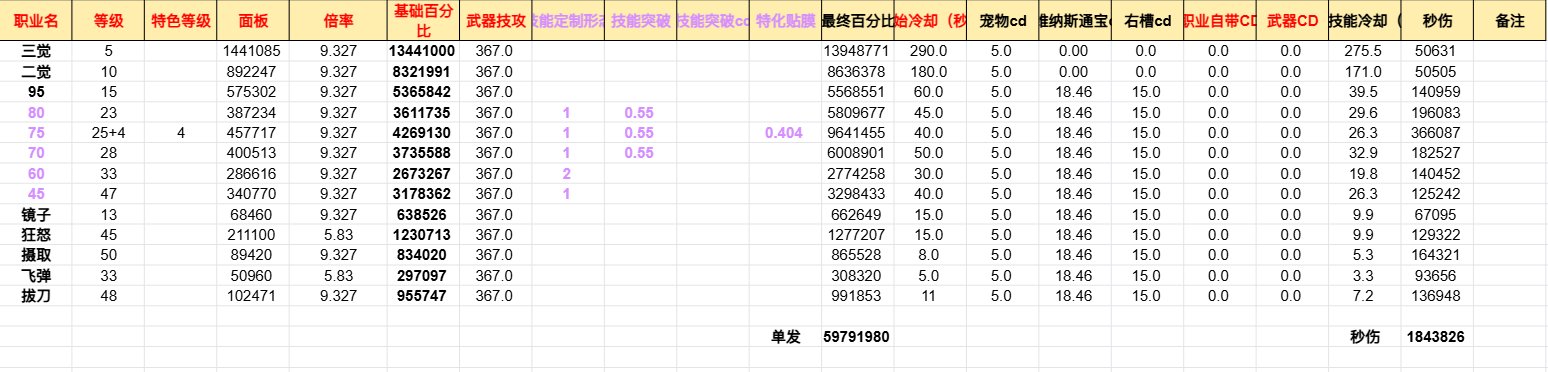The image size is (1548, 372).
Task: Select the 面板 header cell
Action: pos(254,20)
